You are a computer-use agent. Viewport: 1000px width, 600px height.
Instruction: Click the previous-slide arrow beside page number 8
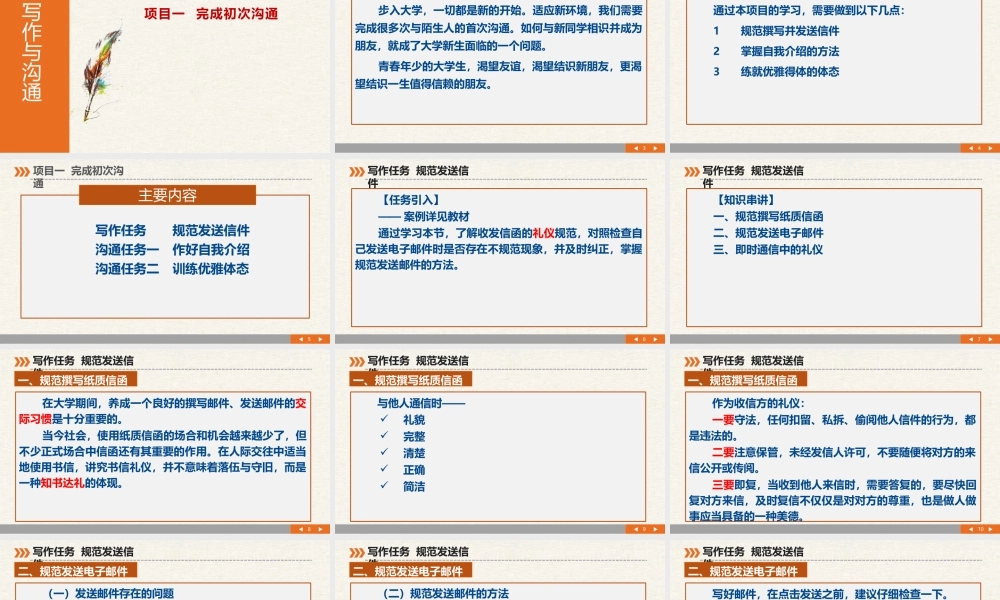point(300,529)
